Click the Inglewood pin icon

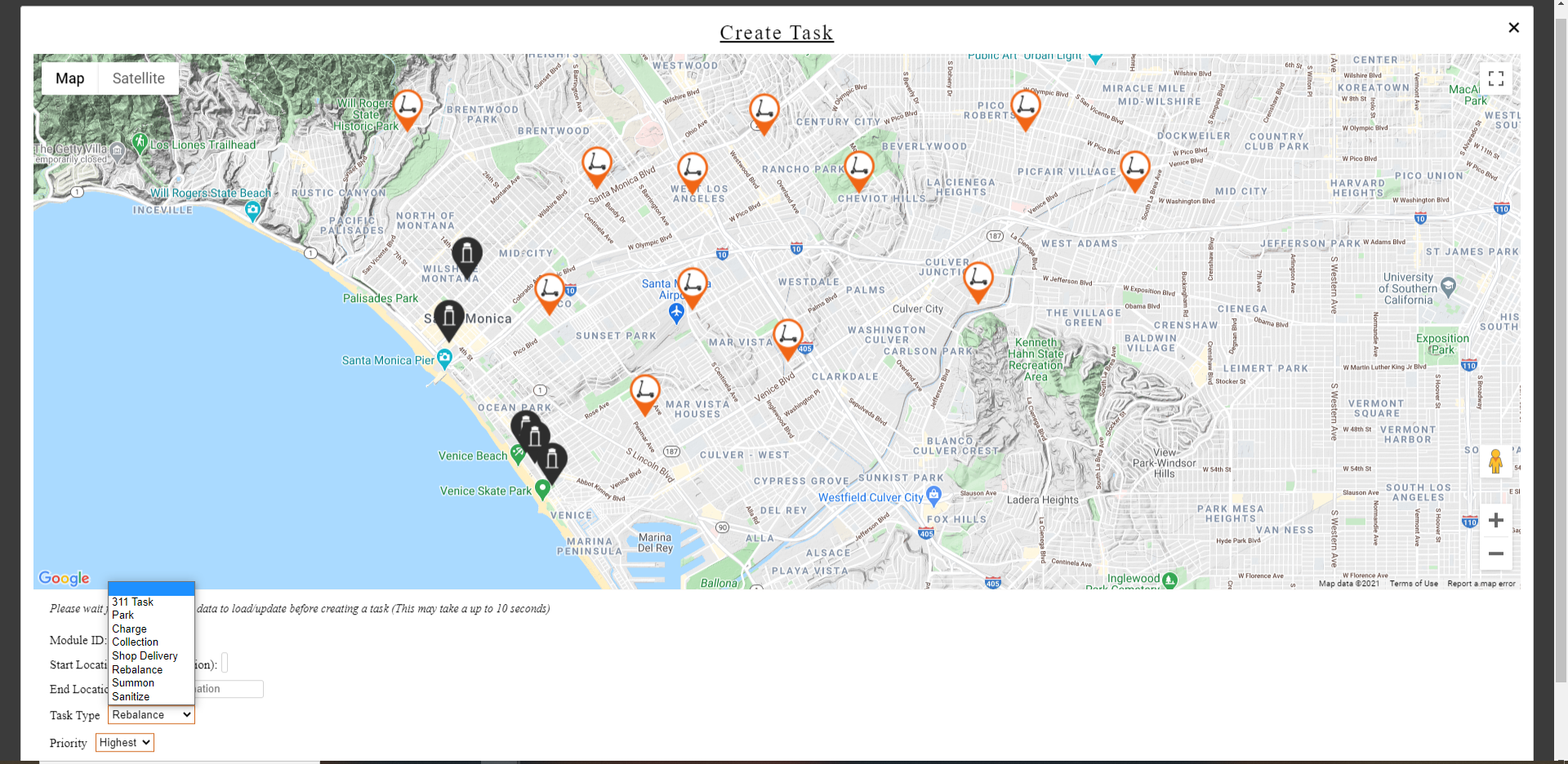(1169, 580)
